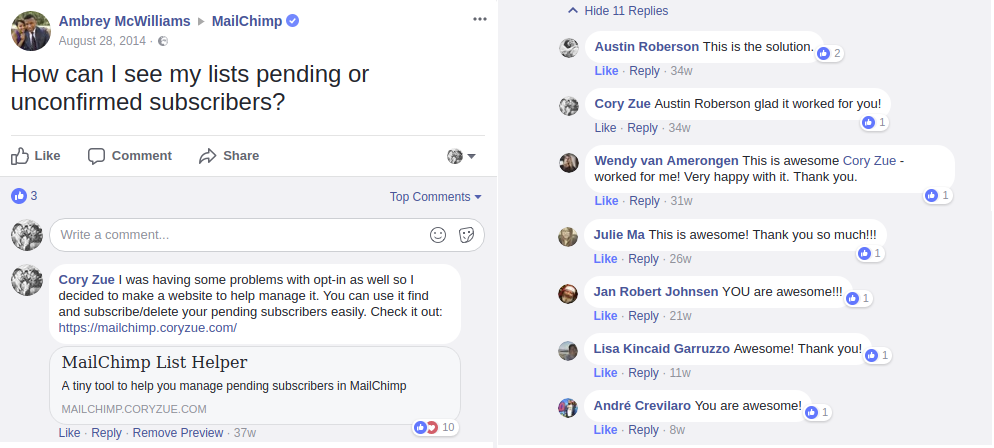The height and width of the screenshot is (448, 994).
Task: Open the mailchimp.coryzue.com link
Action: pyautogui.click(x=148, y=328)
